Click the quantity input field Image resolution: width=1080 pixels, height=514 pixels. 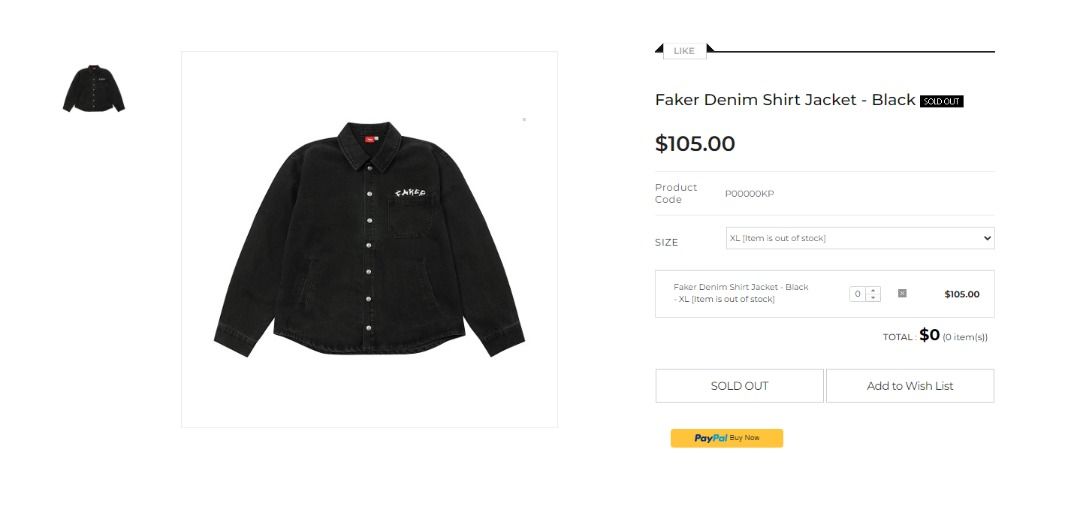pyautogui.click(x=858, y=294)
